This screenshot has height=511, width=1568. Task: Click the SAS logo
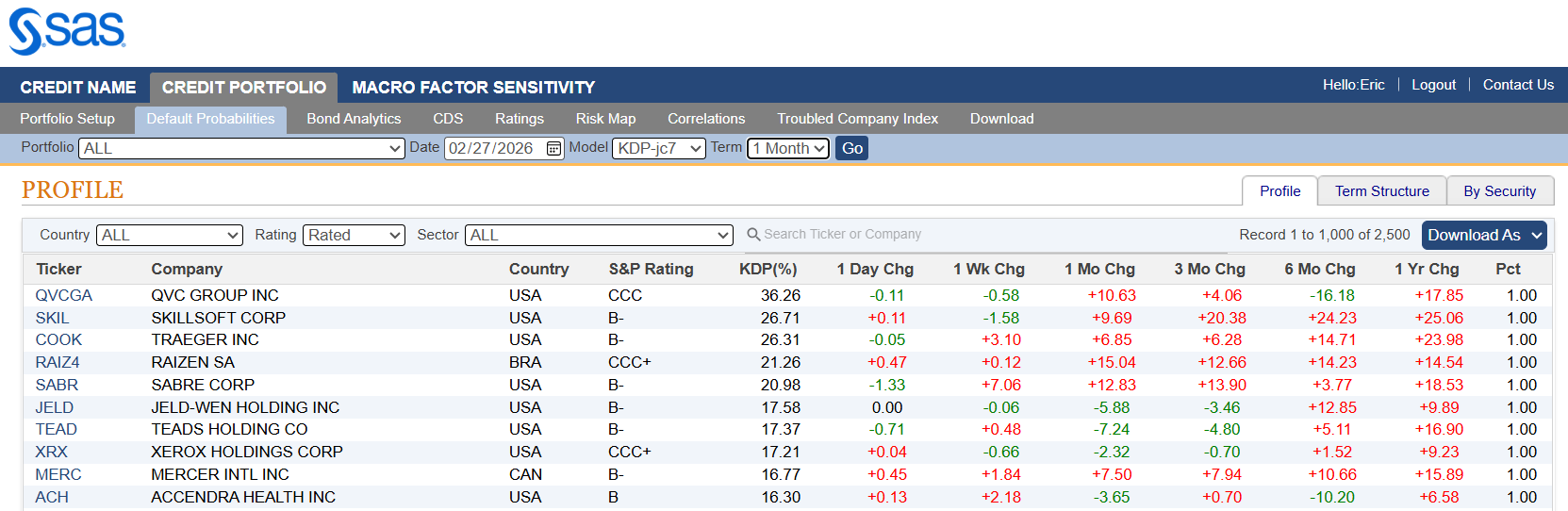67,31
